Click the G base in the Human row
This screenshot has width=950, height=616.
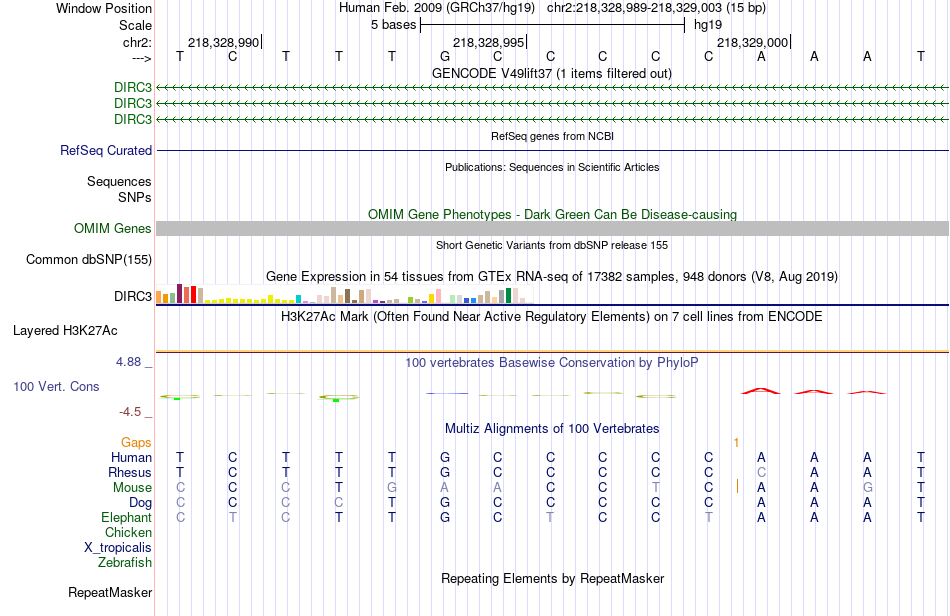point(445,457)
